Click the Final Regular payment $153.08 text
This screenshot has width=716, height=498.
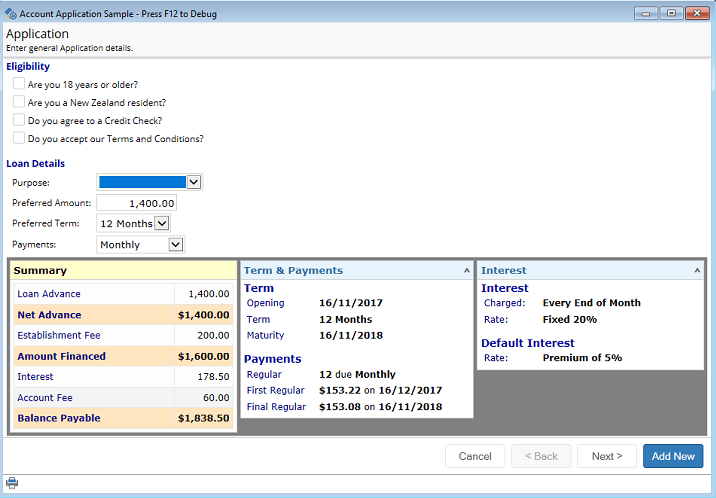click(340, 407)
